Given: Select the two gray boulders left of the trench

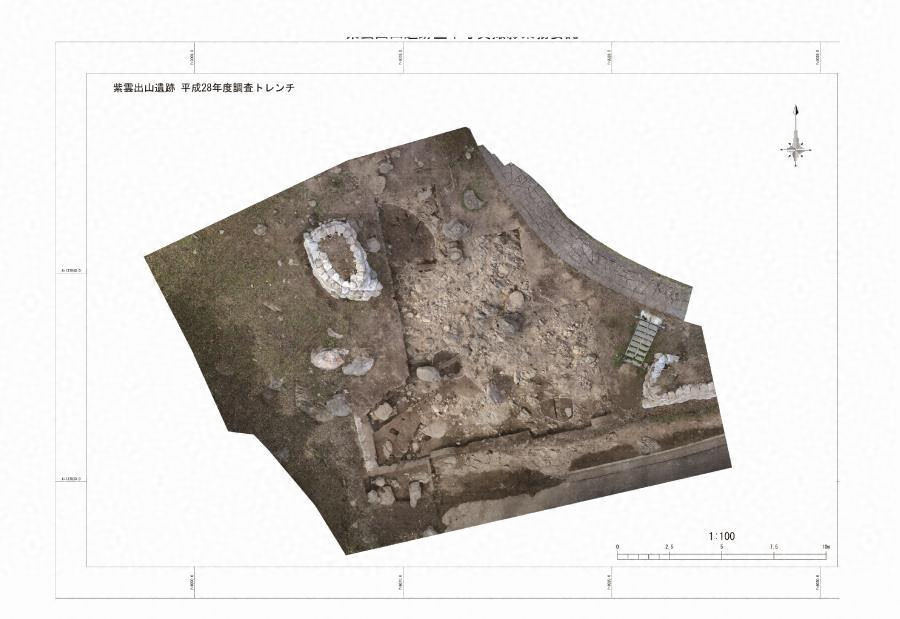Looking at the screenshot, I should (x=342, y=361).
